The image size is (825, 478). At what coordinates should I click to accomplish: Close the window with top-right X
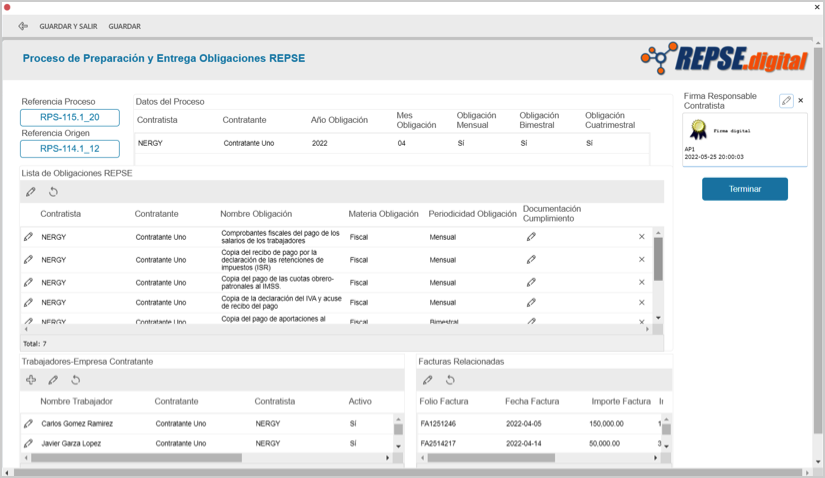click(x=817, y=7)
